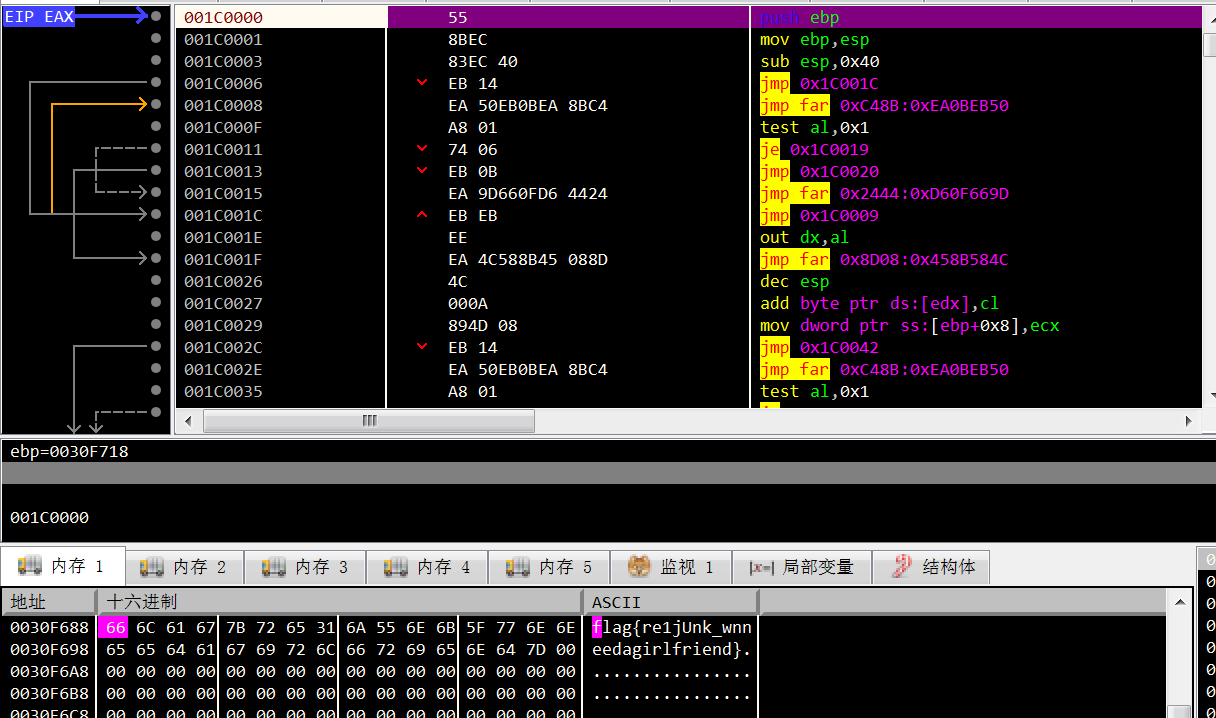Toggle breakpoint dot at address 001C0029
The image size is (1216, 718).
click(x=155, y=325)
